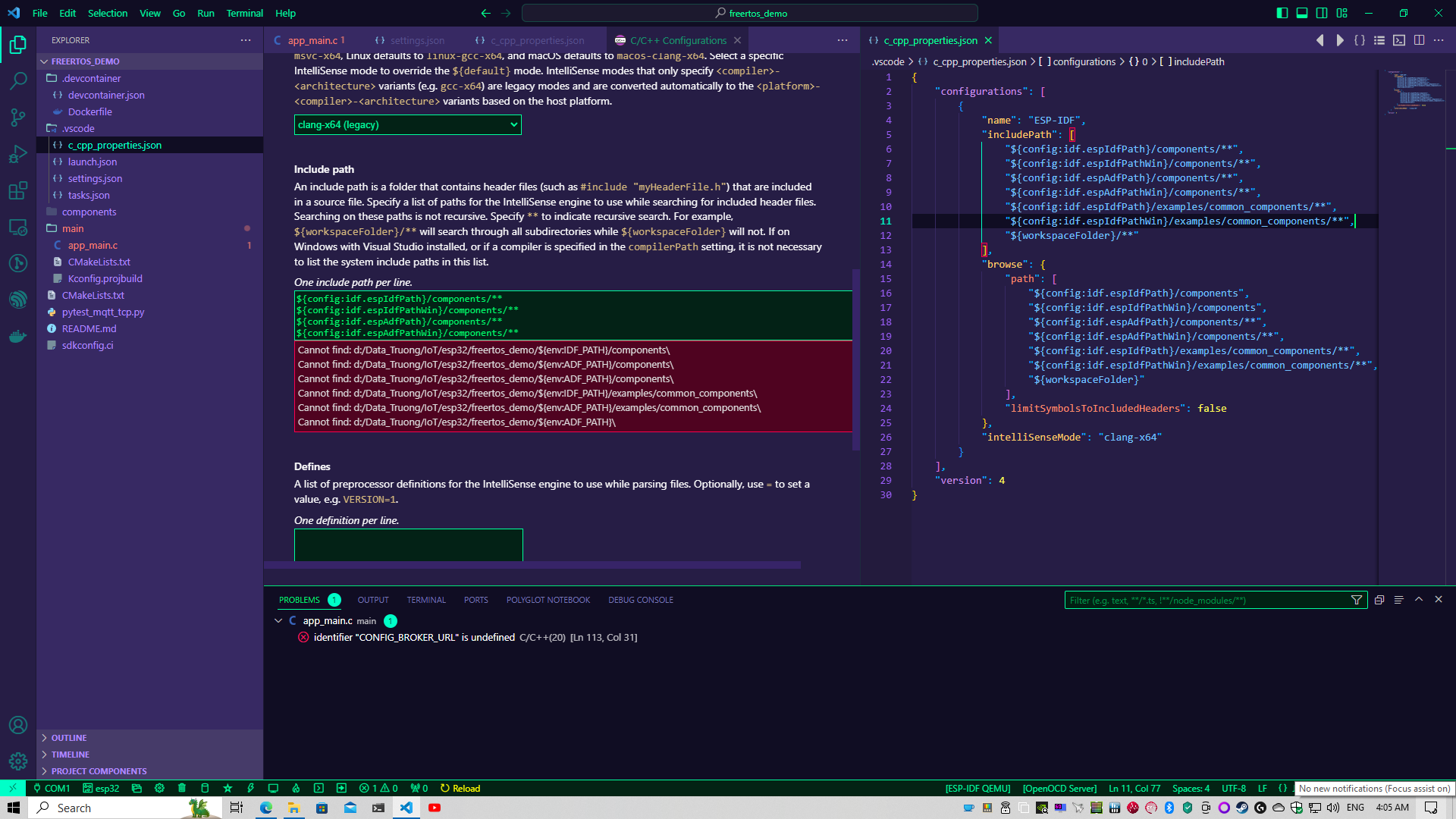Expand the components folder
The height and width of the screenshot is (819, 1456).
point(149,212)
